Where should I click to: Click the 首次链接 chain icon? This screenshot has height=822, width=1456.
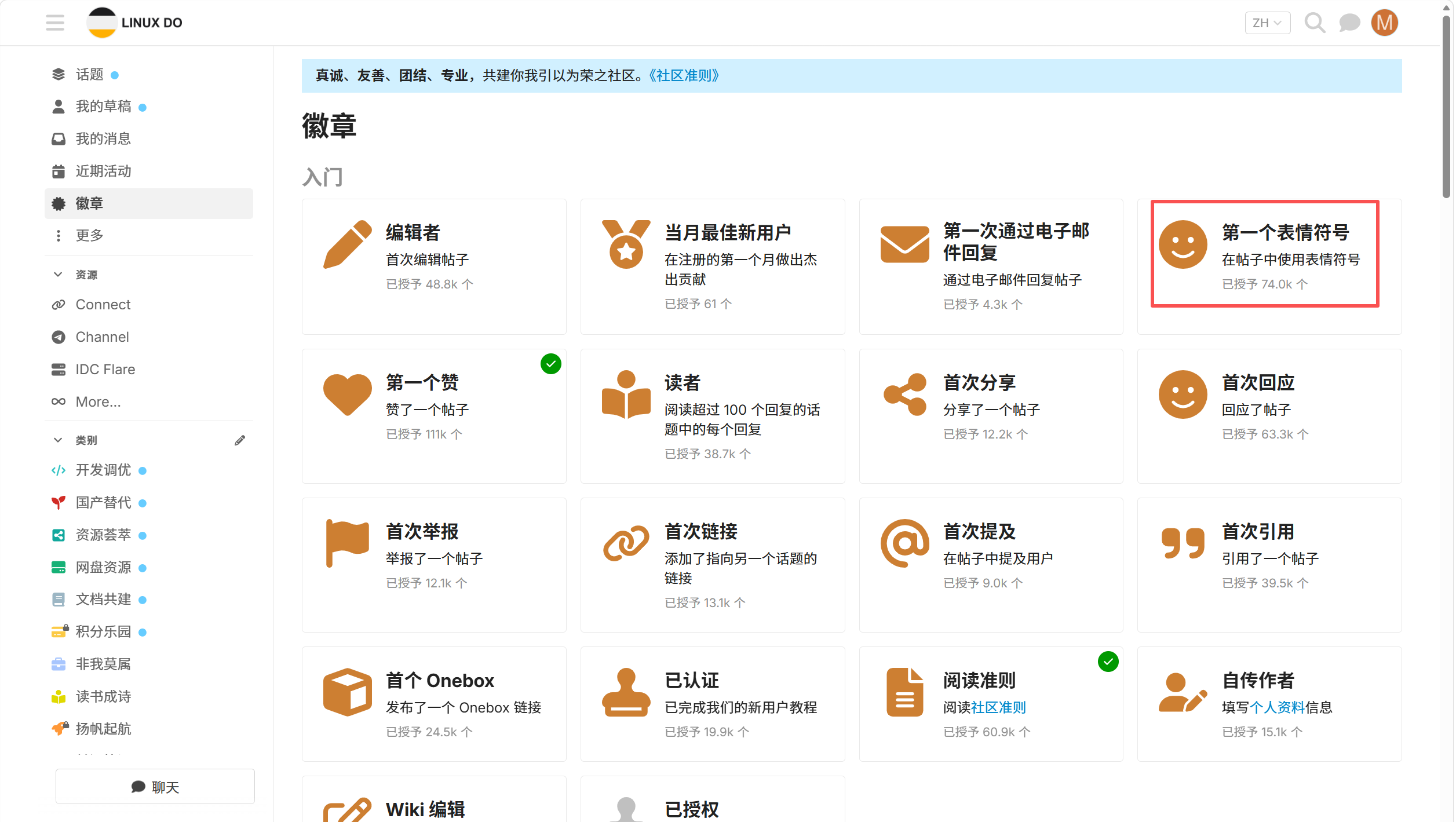click(626, 543)
